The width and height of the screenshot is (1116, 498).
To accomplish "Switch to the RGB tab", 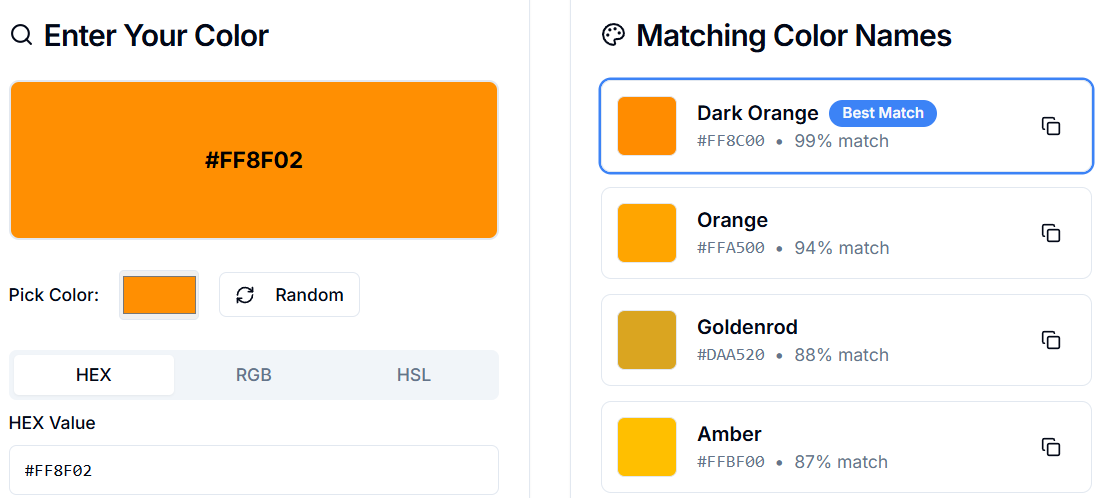I will tap(254, 375).
